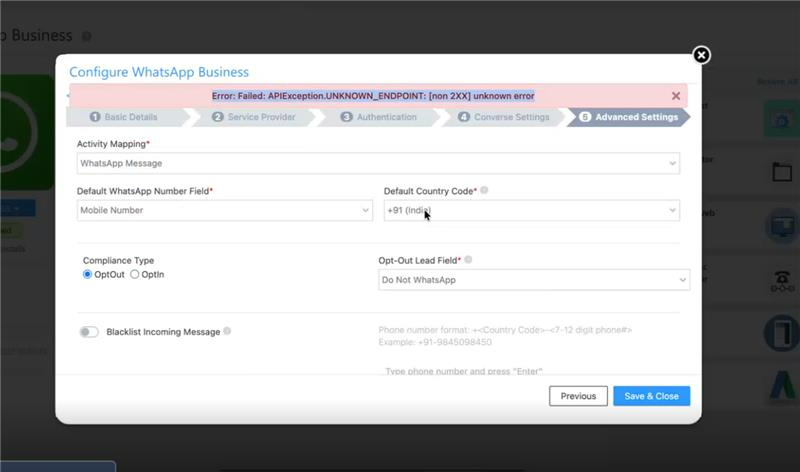800x472 pixels.
Task: Toggle the Blacklist Incoming Message switch
Action: point(89,332)
